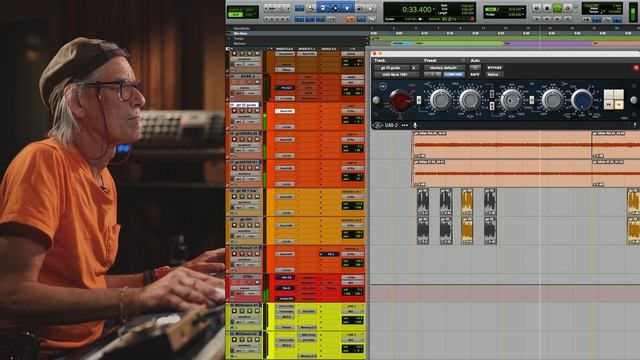This screenshot has height=360, width=640.
Task: Solo the gtr DI guide track
Action: pyautogui.click(x=250, y=111)
